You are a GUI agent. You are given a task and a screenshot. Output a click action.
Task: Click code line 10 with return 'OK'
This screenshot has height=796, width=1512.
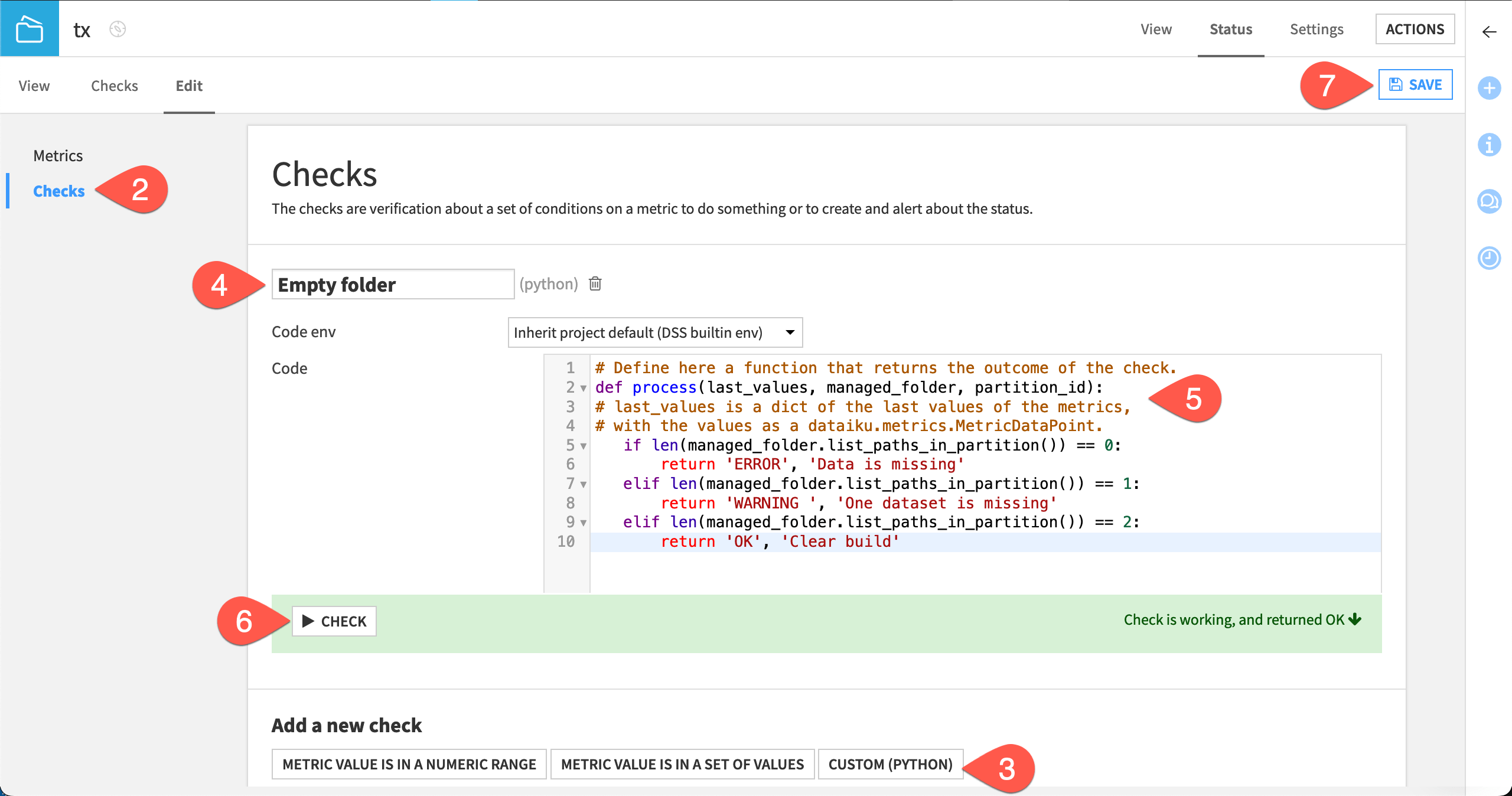985,542
